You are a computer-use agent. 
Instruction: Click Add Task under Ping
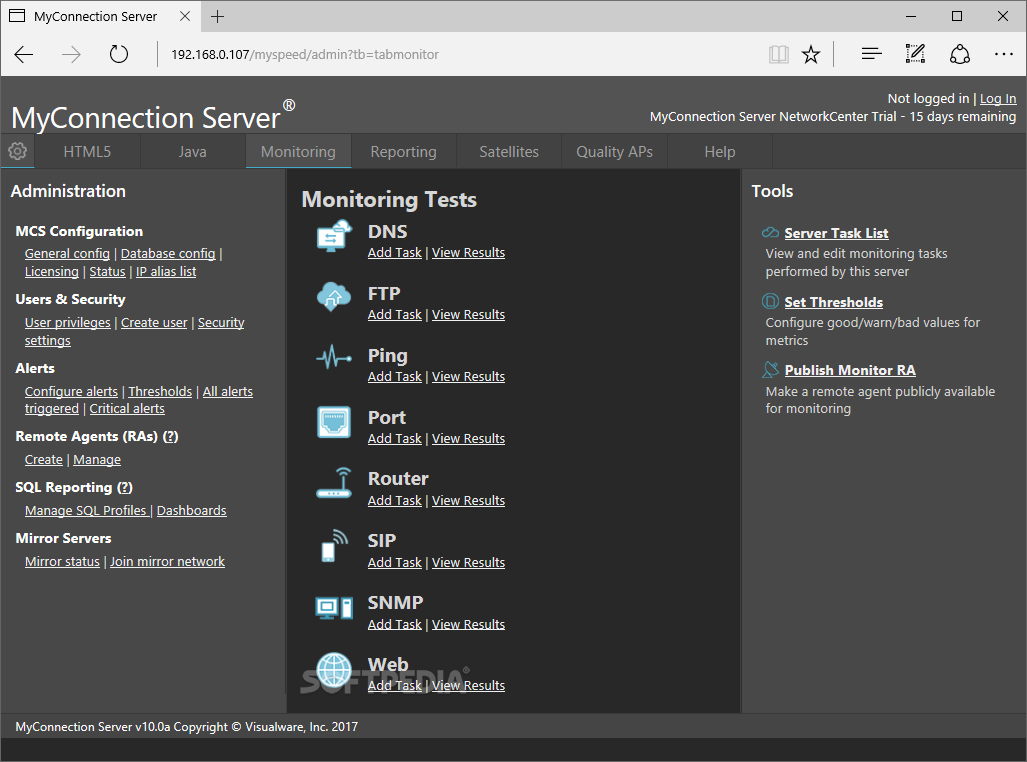point(395,376)
